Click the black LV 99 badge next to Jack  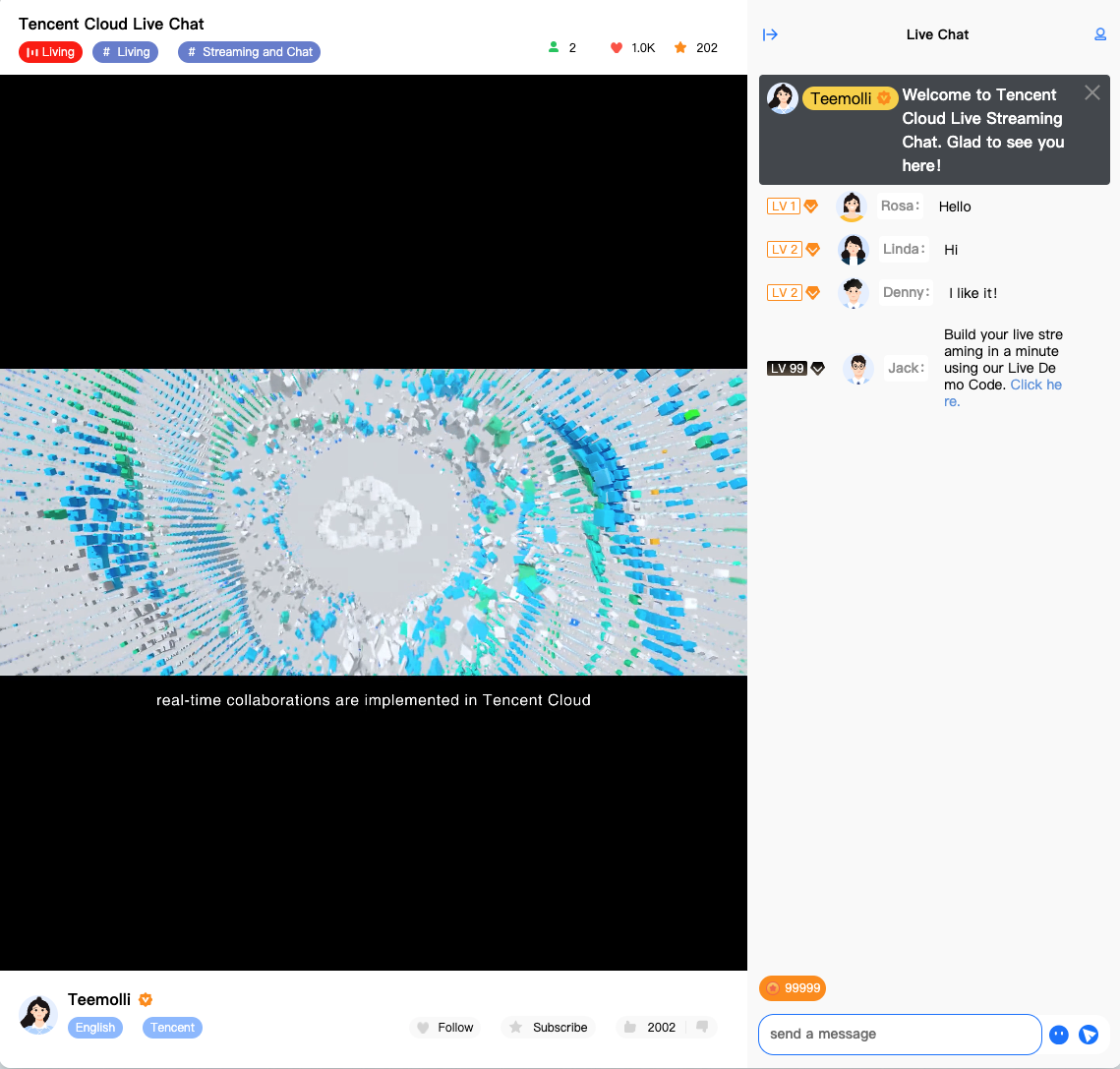point(796,369)
